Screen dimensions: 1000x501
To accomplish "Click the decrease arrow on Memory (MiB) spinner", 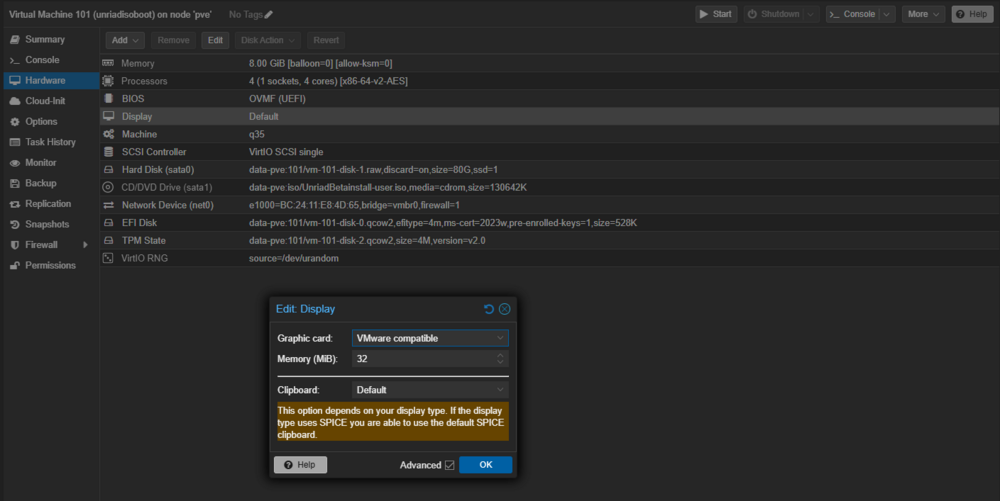I will pyautogui.click(x=500, y=362).
